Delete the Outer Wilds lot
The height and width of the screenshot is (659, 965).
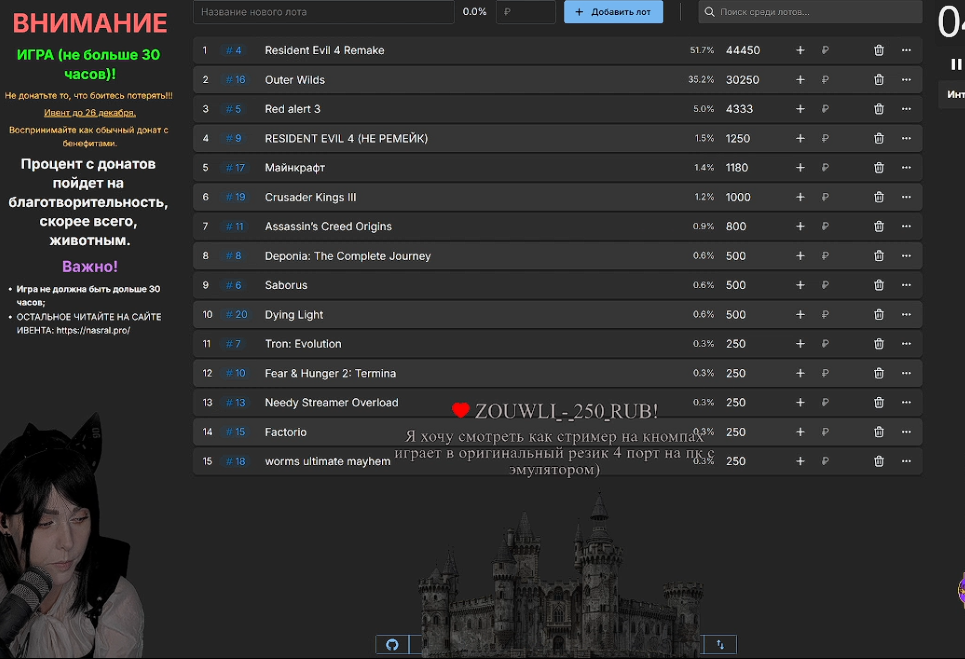[x=879, y=80]
